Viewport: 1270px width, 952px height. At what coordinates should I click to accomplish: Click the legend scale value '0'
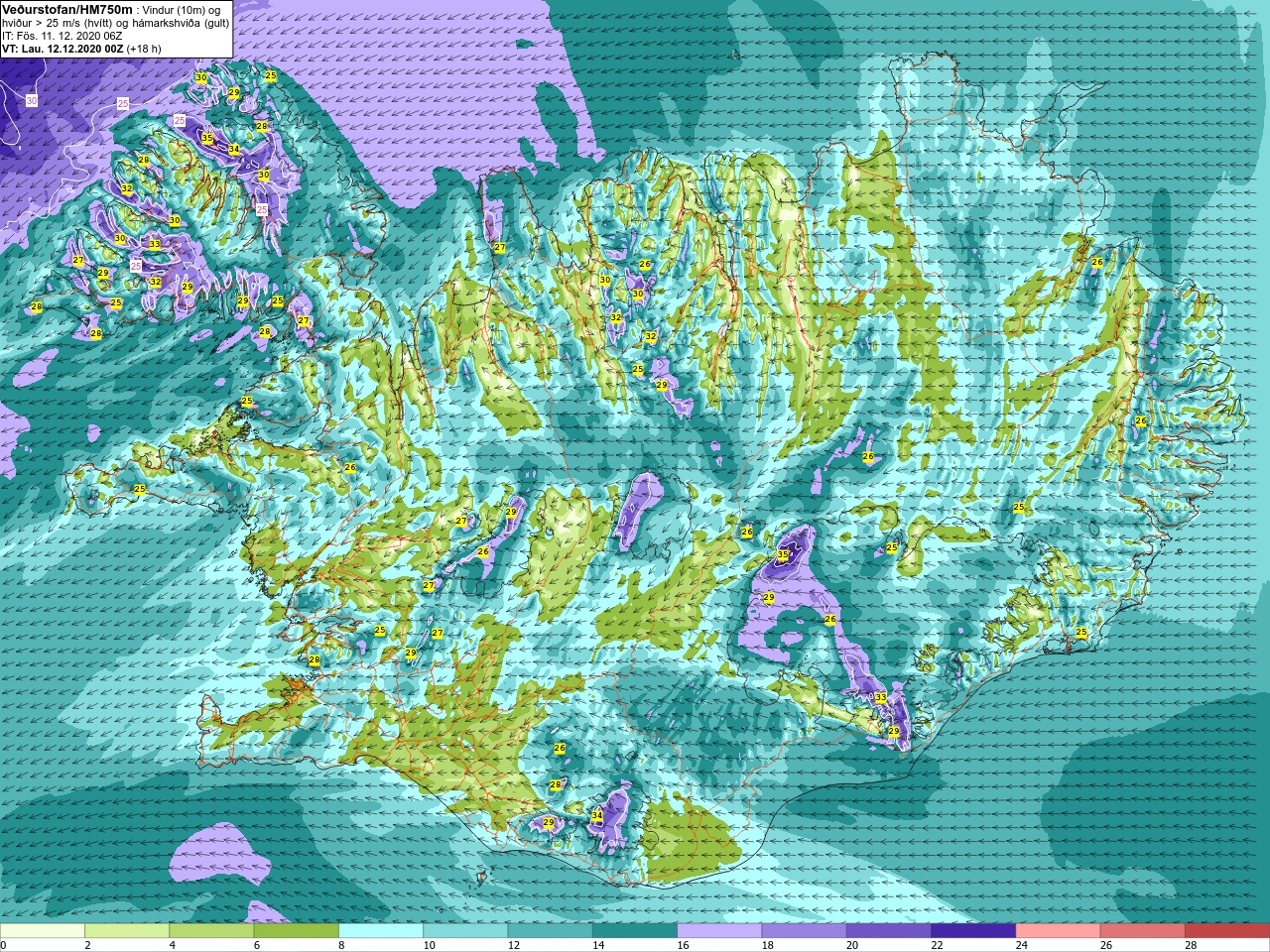point(3,945)
